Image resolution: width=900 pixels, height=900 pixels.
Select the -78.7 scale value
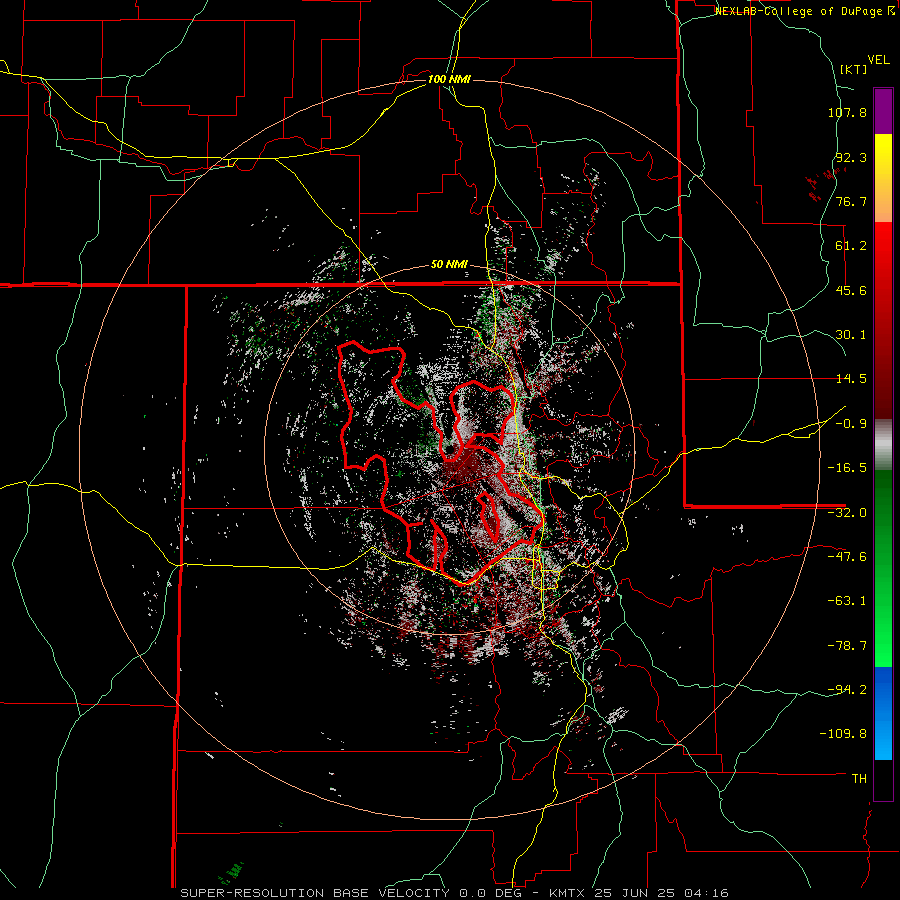coord(847,646)
